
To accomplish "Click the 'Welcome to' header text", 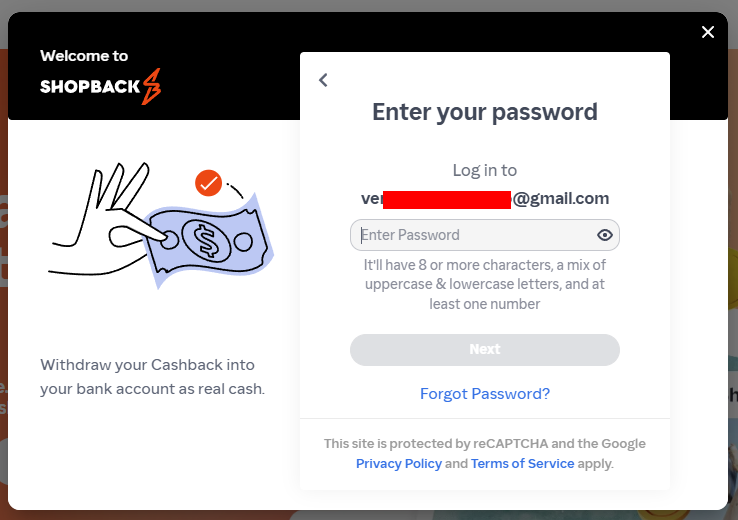I will (x=84, y=56).
